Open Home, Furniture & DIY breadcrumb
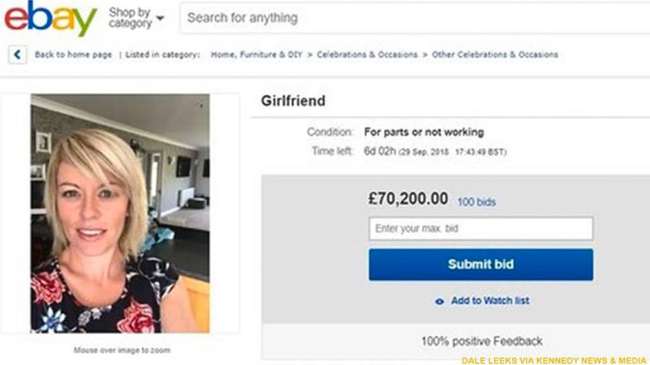The width and height of the screenshot is (650, 365). pyautogui.click(x=257, y=55)
